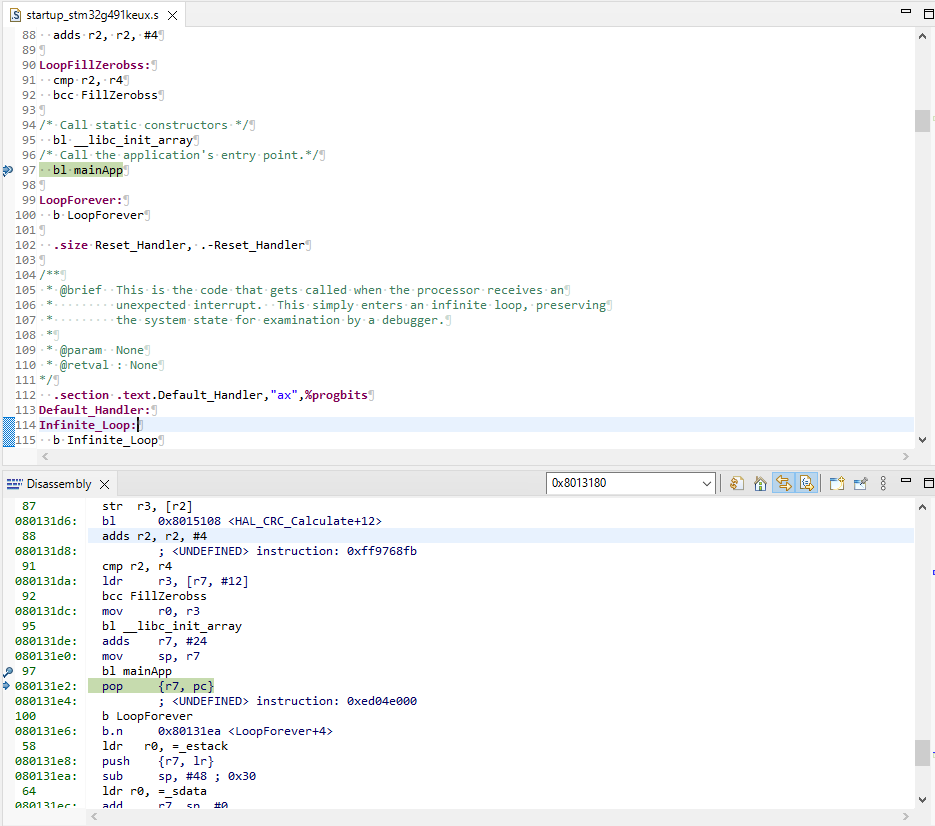Click the "bl mainApp" line 97 in editor
Screen dimensions: 935x826
click(x=88, y=170)
